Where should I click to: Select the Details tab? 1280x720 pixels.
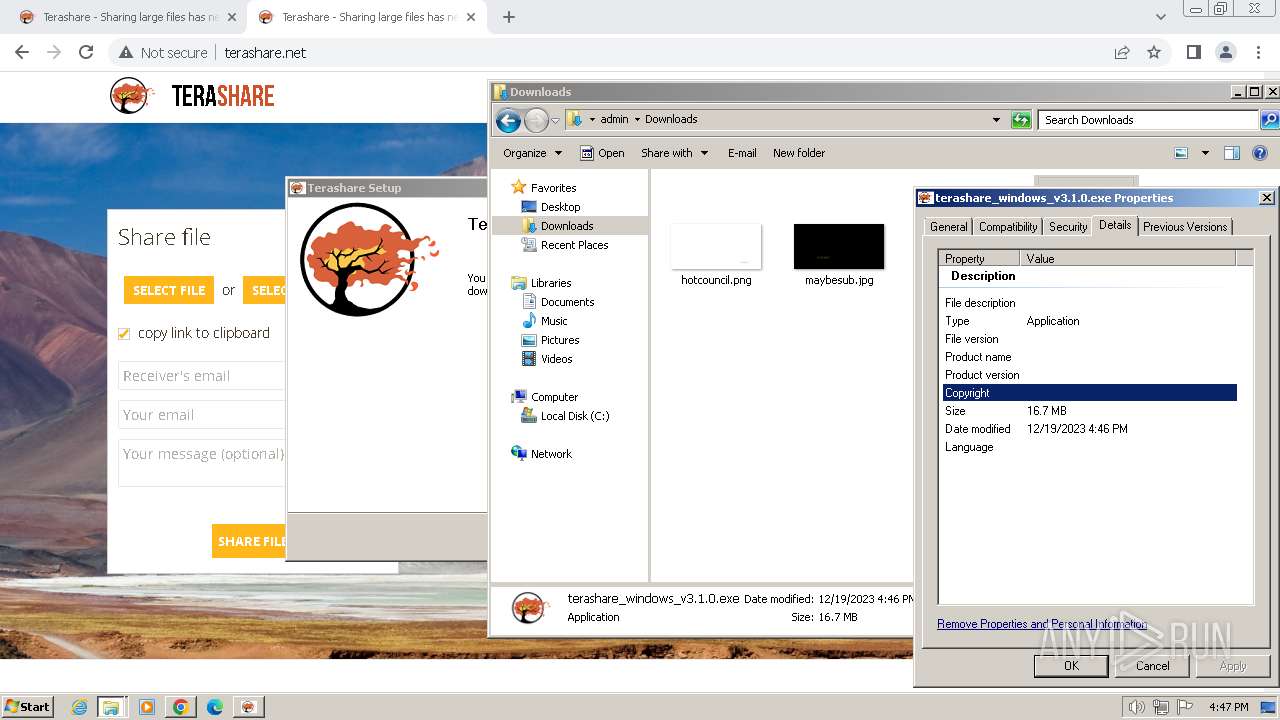pos(1115,225)
